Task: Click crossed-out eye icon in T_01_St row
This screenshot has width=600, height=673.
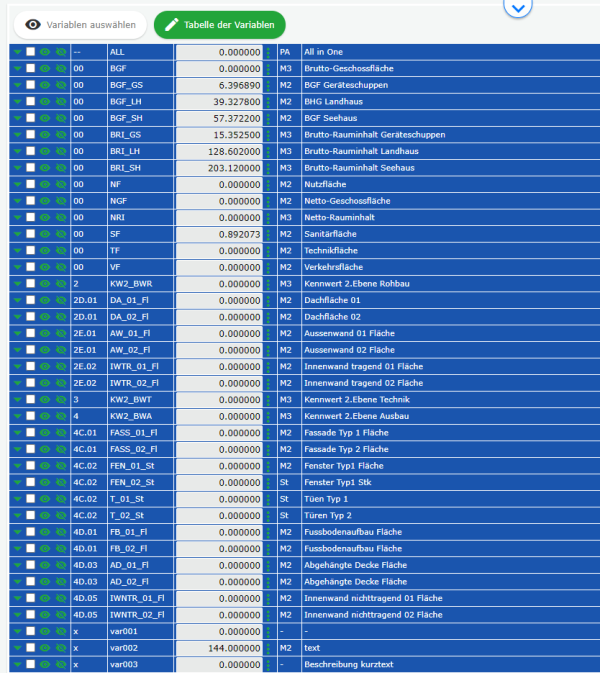Action: (x=61, y=499)
